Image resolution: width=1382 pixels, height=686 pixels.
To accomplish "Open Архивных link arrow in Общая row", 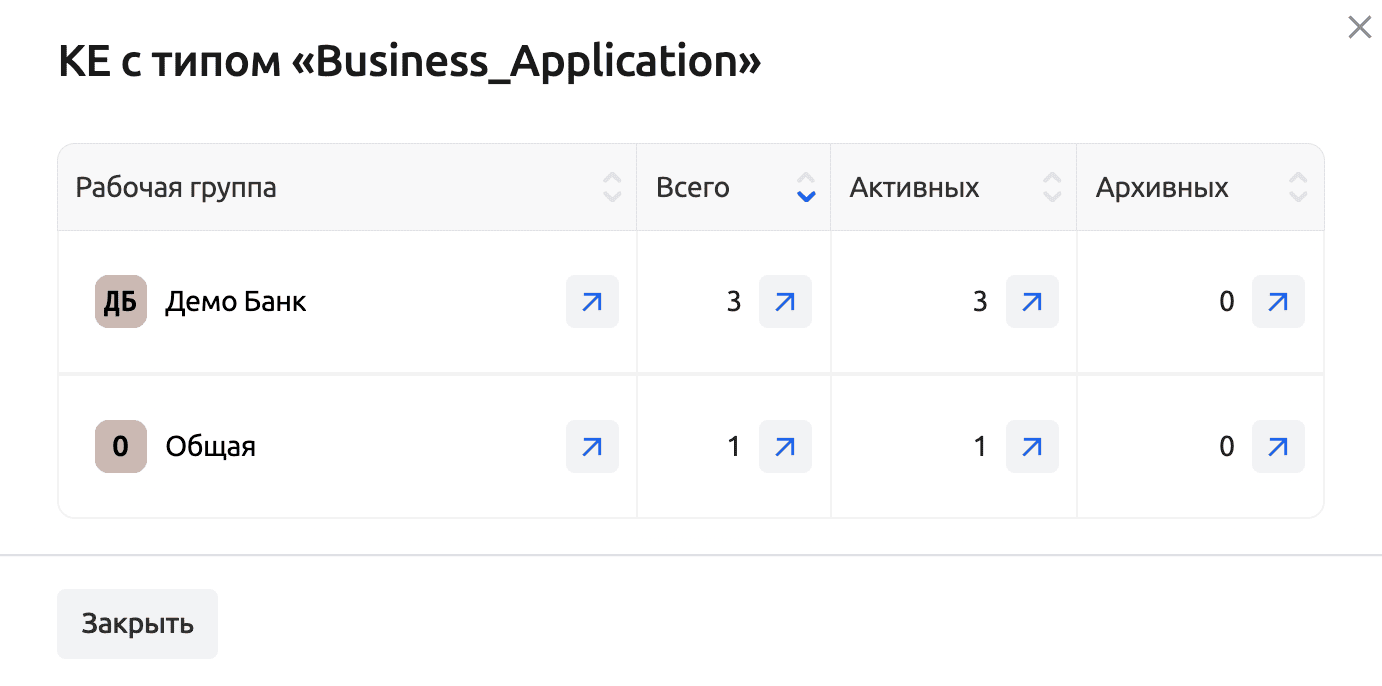I will (x=1278, y=446).
